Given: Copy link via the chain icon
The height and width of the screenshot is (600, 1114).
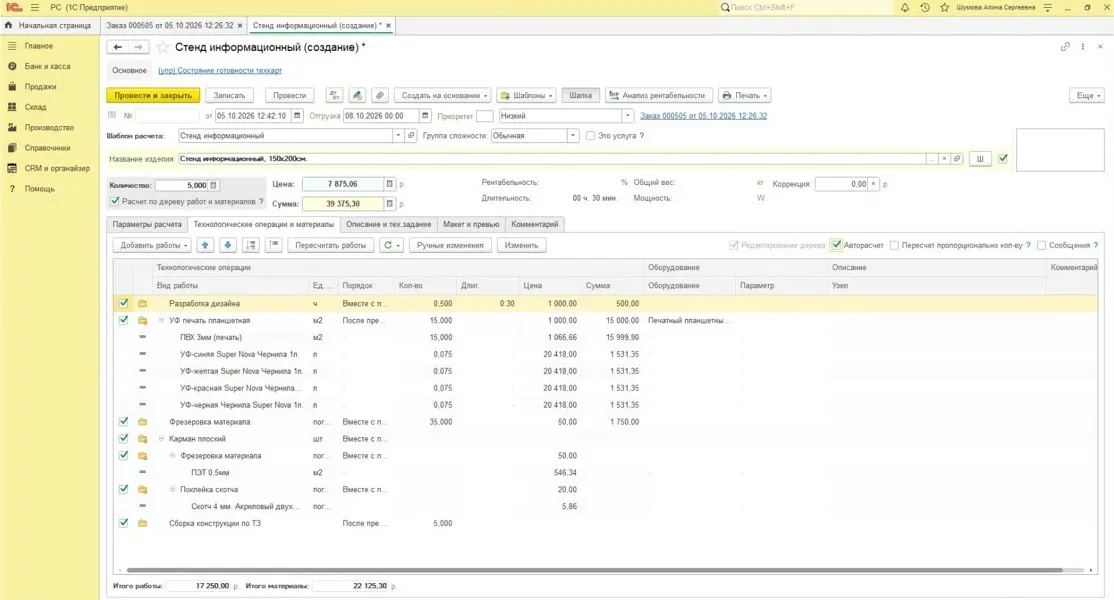Looking at the screenshot, I should coord(1065,47).
